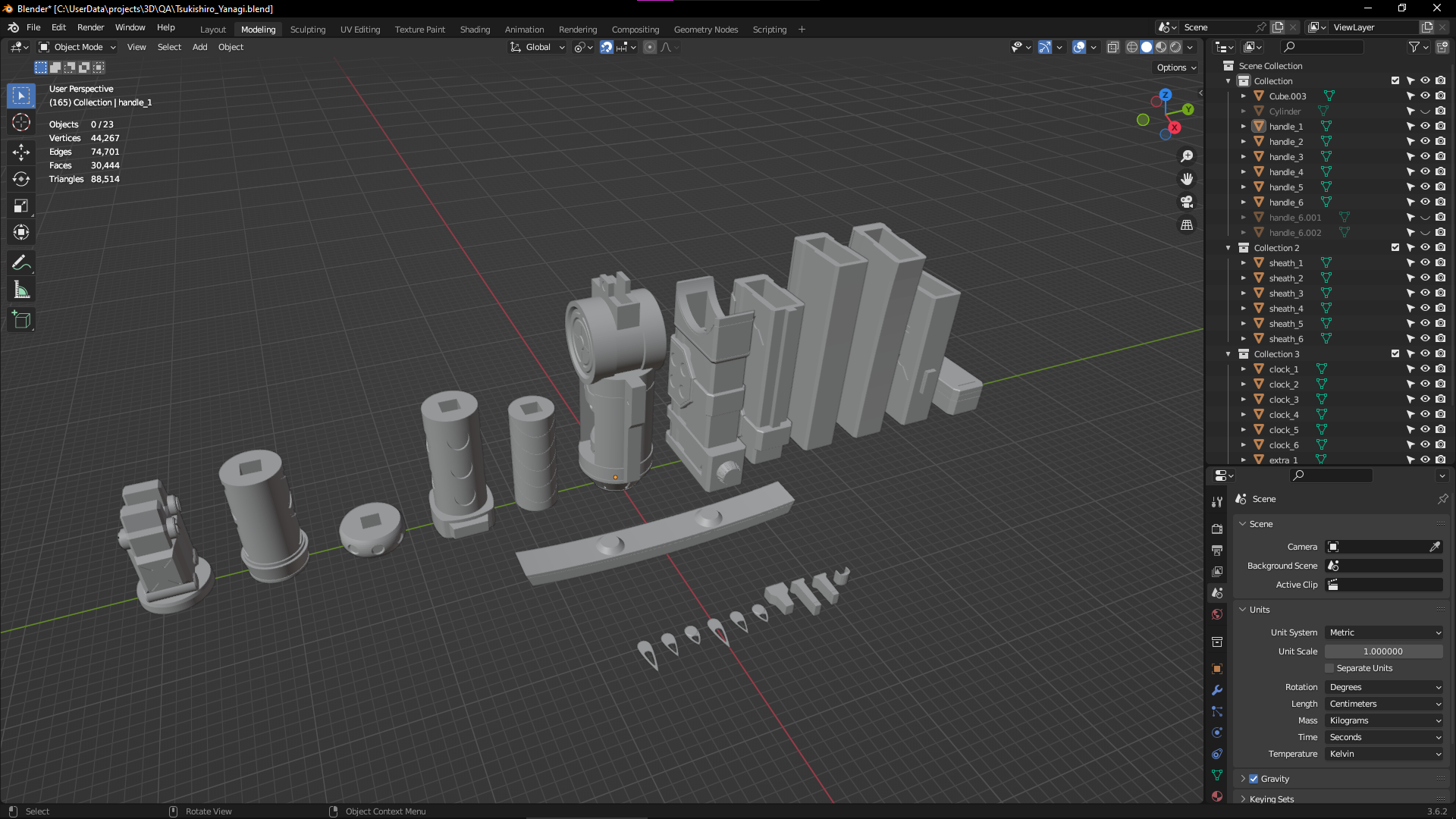
Task: Activate the Annotate tool
Action: tap(21, 263)
